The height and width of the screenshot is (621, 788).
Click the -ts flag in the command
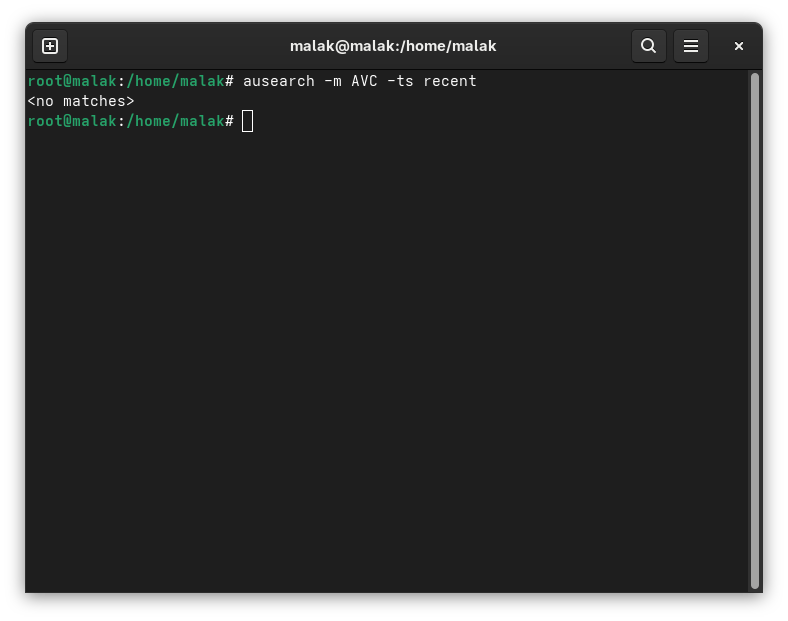point(400,81)
